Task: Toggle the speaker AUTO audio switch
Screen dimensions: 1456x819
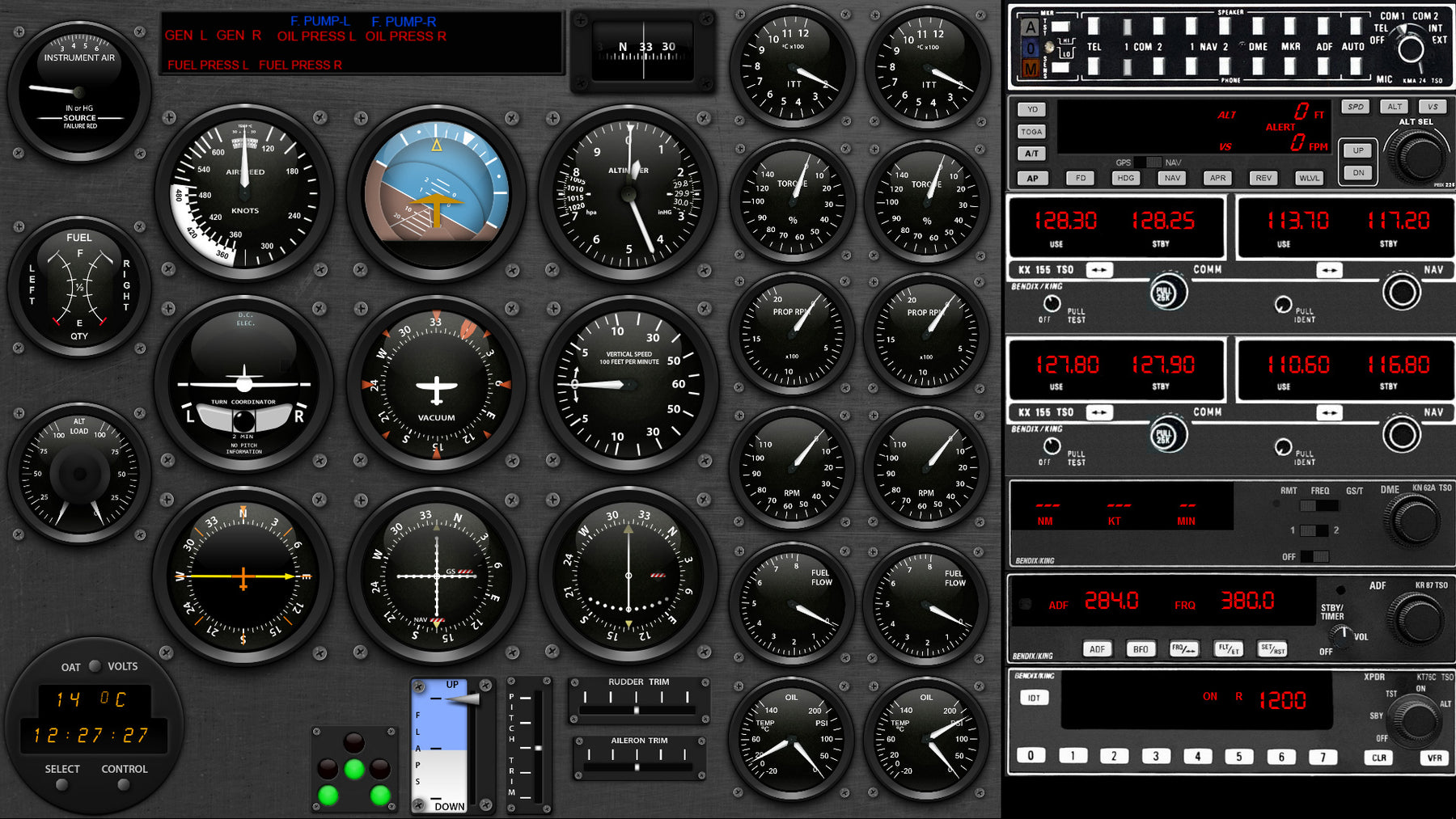Action: coord(1356,26)
